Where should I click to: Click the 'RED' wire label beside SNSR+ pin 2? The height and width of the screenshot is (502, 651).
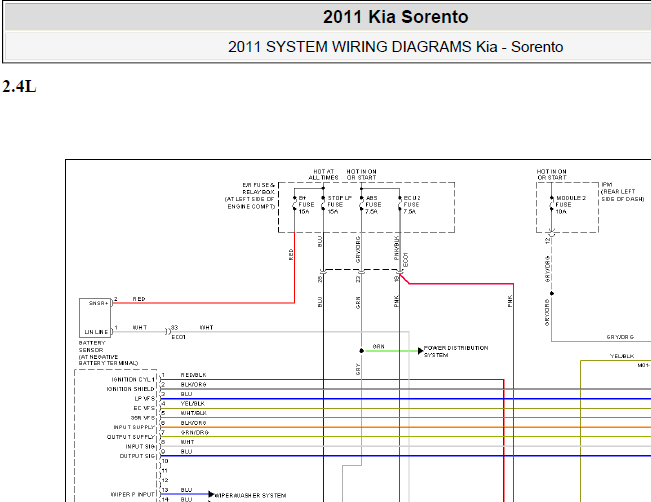coord(139,299)
